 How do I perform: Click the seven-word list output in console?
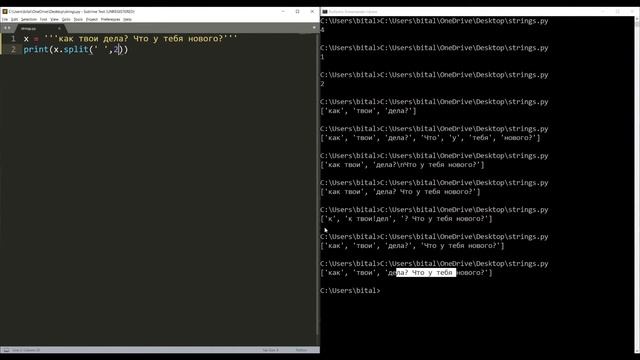tap(430, 138)
